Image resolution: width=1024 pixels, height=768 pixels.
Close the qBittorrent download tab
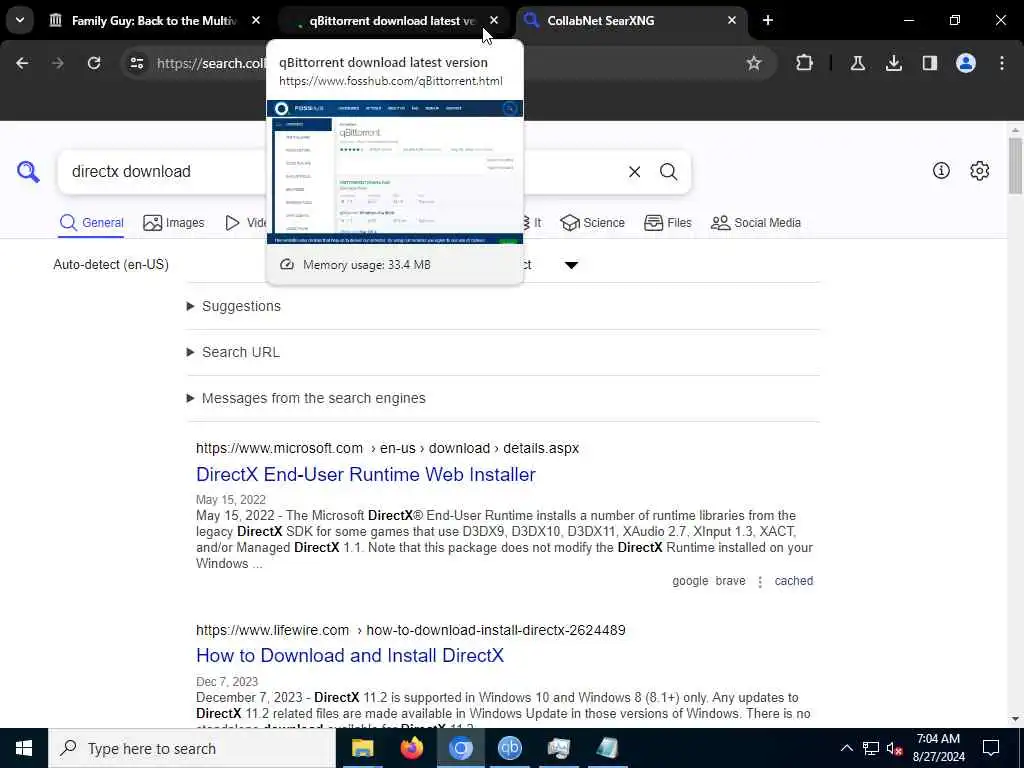494,21
